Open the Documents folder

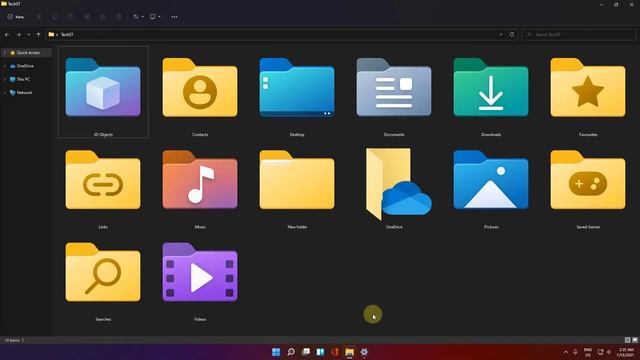394,87
